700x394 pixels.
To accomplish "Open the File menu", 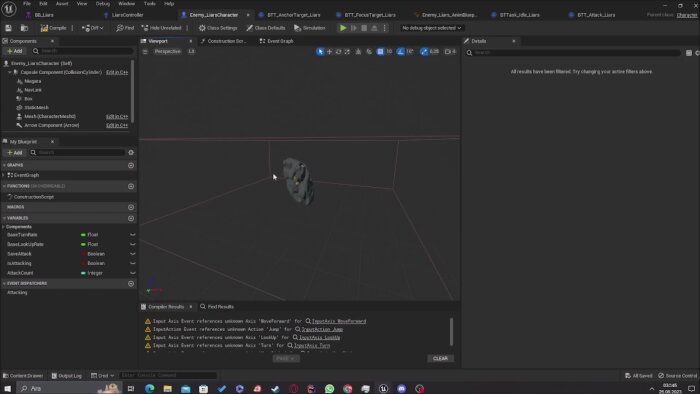I will pos(27,4).
